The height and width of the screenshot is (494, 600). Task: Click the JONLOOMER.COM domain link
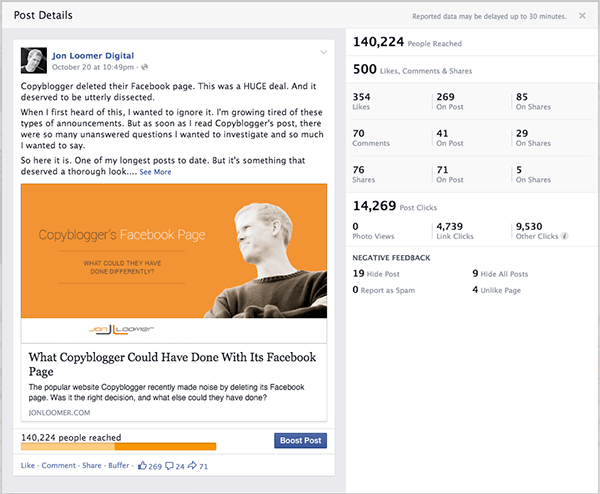coord(59,413)
